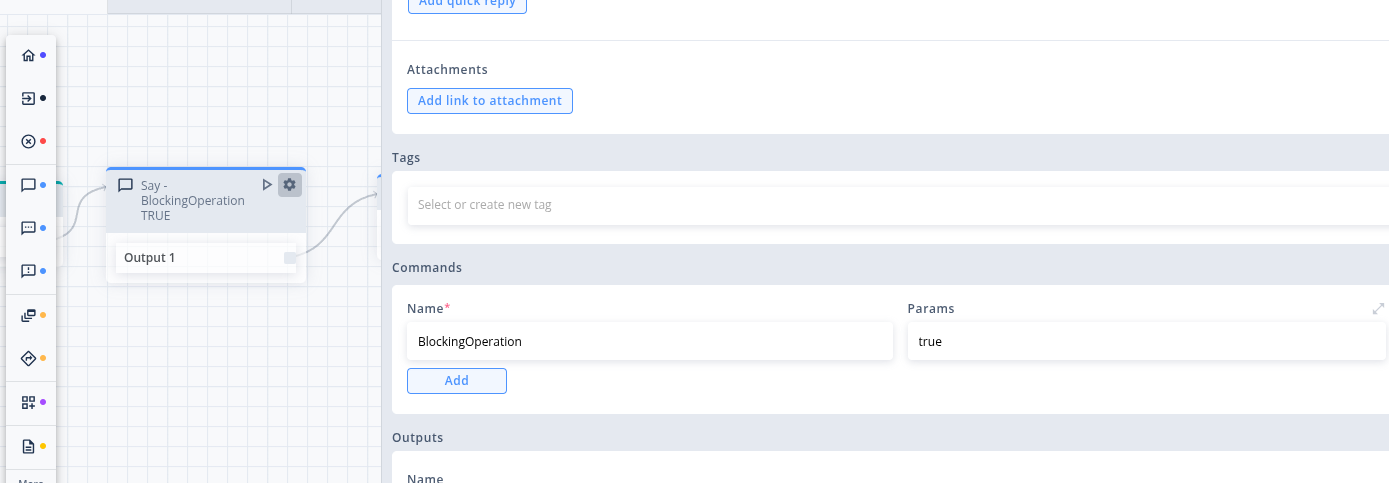Select the document node icon
The width and height of the screenshot is (1389, 483).
click(28, 446)
